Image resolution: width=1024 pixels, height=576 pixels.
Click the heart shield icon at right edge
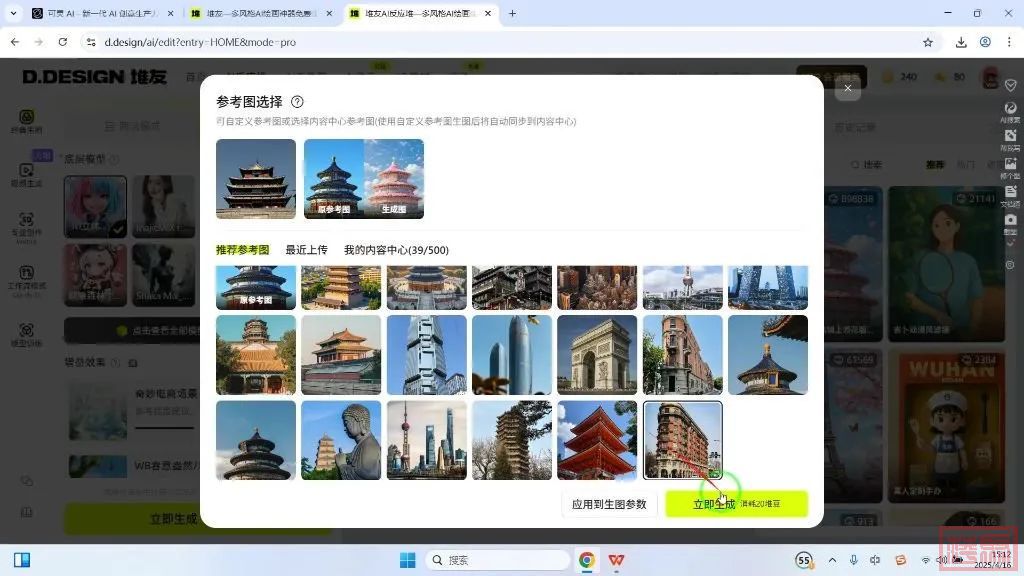coord(1010,85)
